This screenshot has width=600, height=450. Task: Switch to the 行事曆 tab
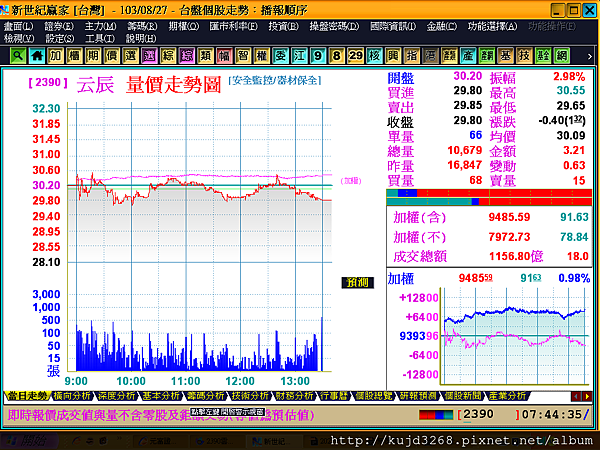click(x=334, y=396)
